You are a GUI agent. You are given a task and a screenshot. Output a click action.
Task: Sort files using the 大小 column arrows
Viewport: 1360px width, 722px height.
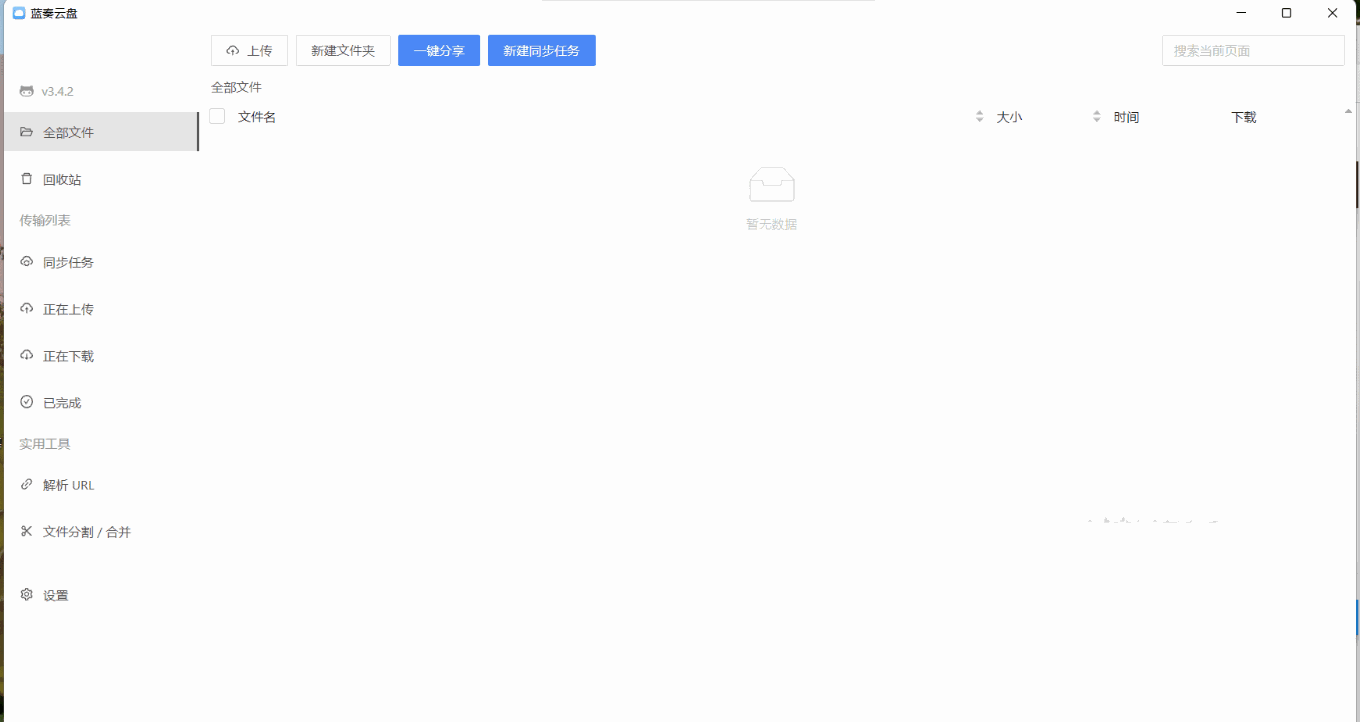(x=1096, y=117)
